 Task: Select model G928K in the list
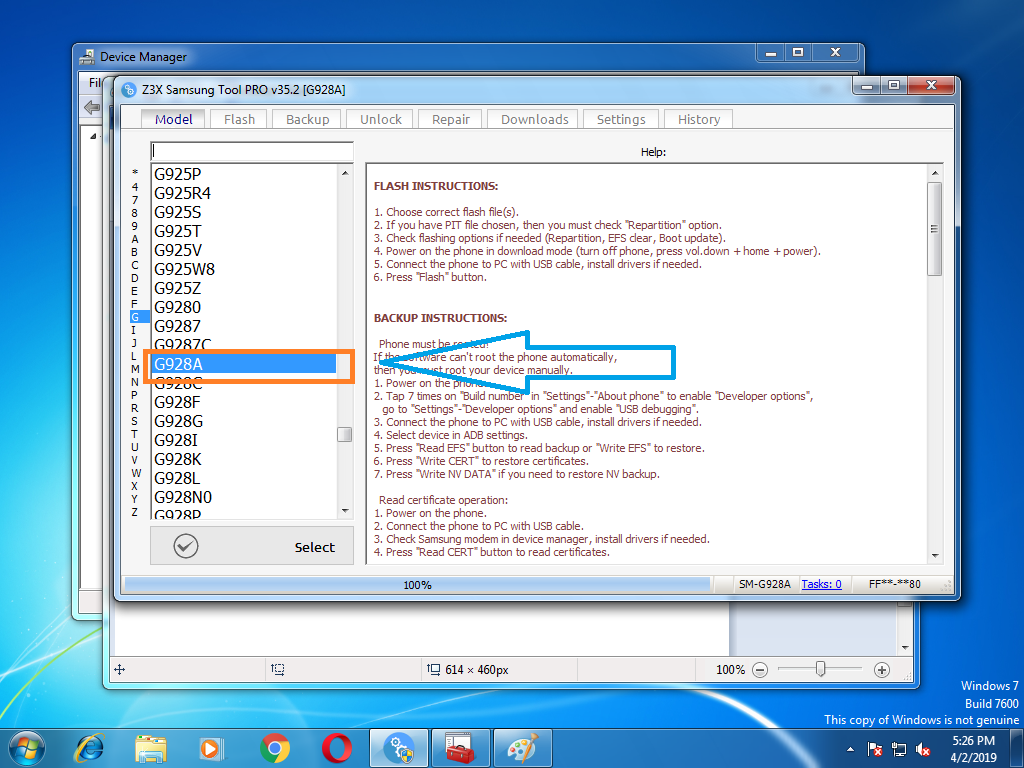tap(244, 458)
